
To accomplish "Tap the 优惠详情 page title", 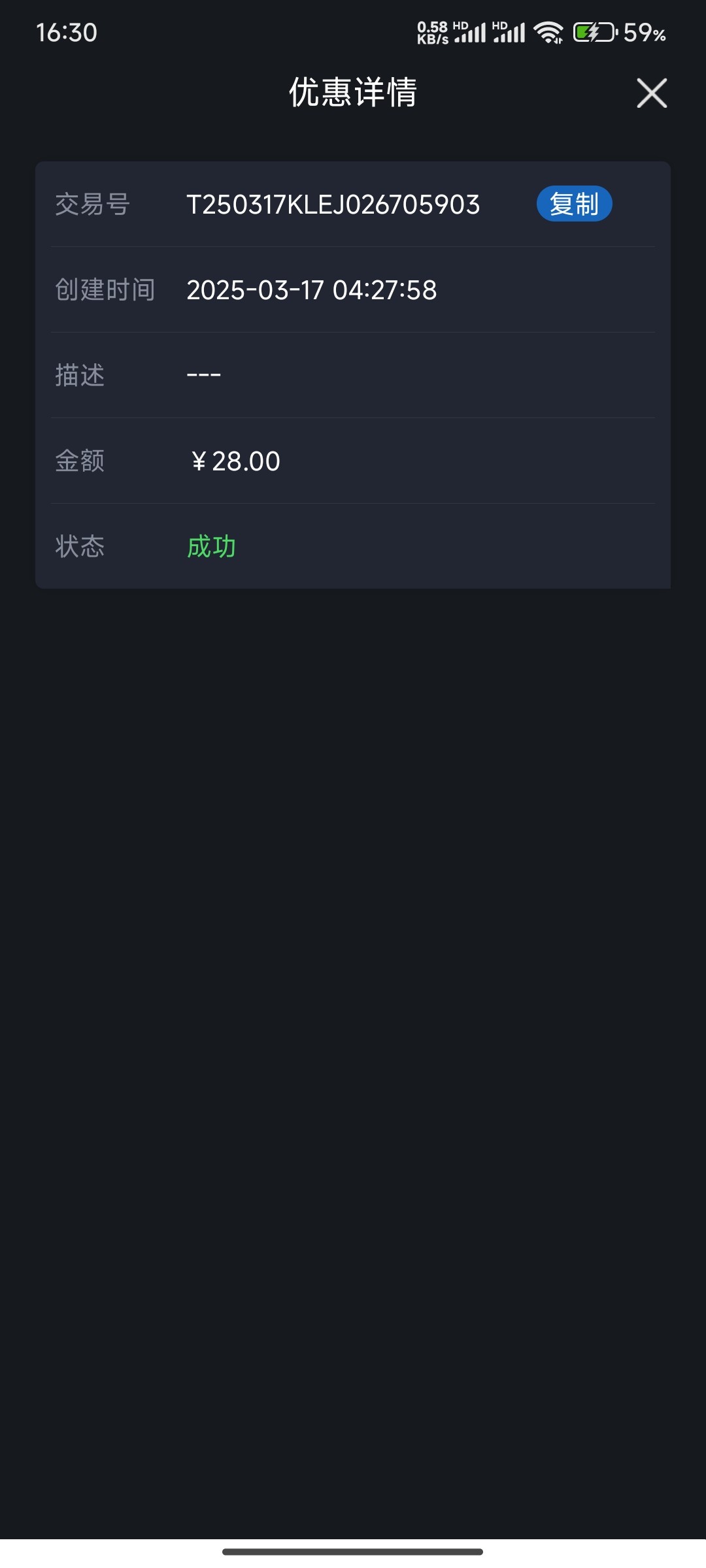I will pyautogui.click(x=353, y=92).
